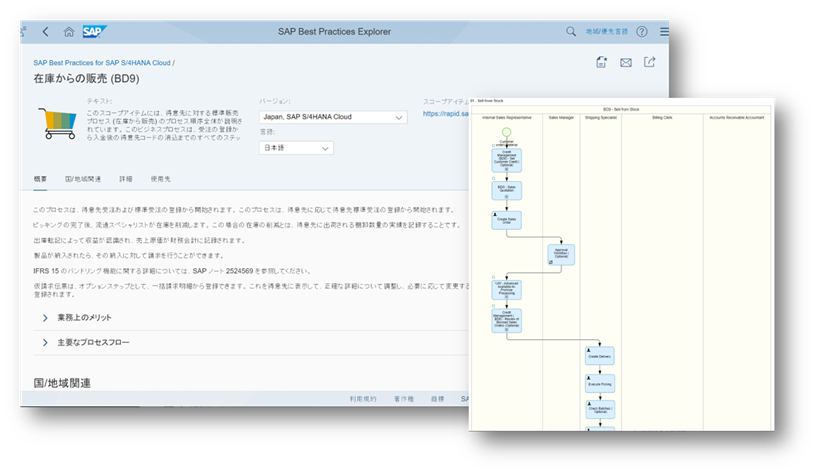Click the shopping cart scope item image

(x=58, y=124)
